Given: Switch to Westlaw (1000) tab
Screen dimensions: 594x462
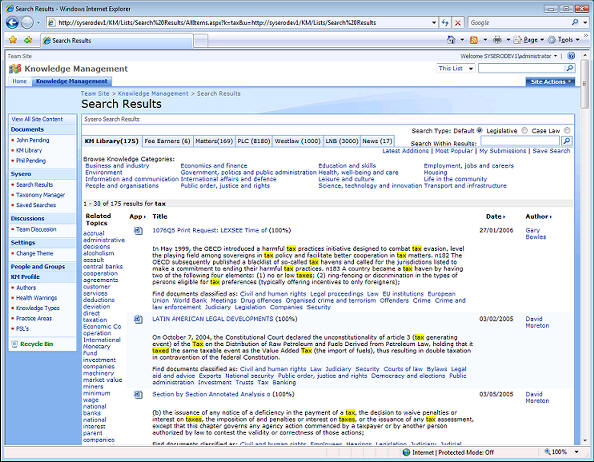Looking at the screenshot, I should [x=297, y=141].
